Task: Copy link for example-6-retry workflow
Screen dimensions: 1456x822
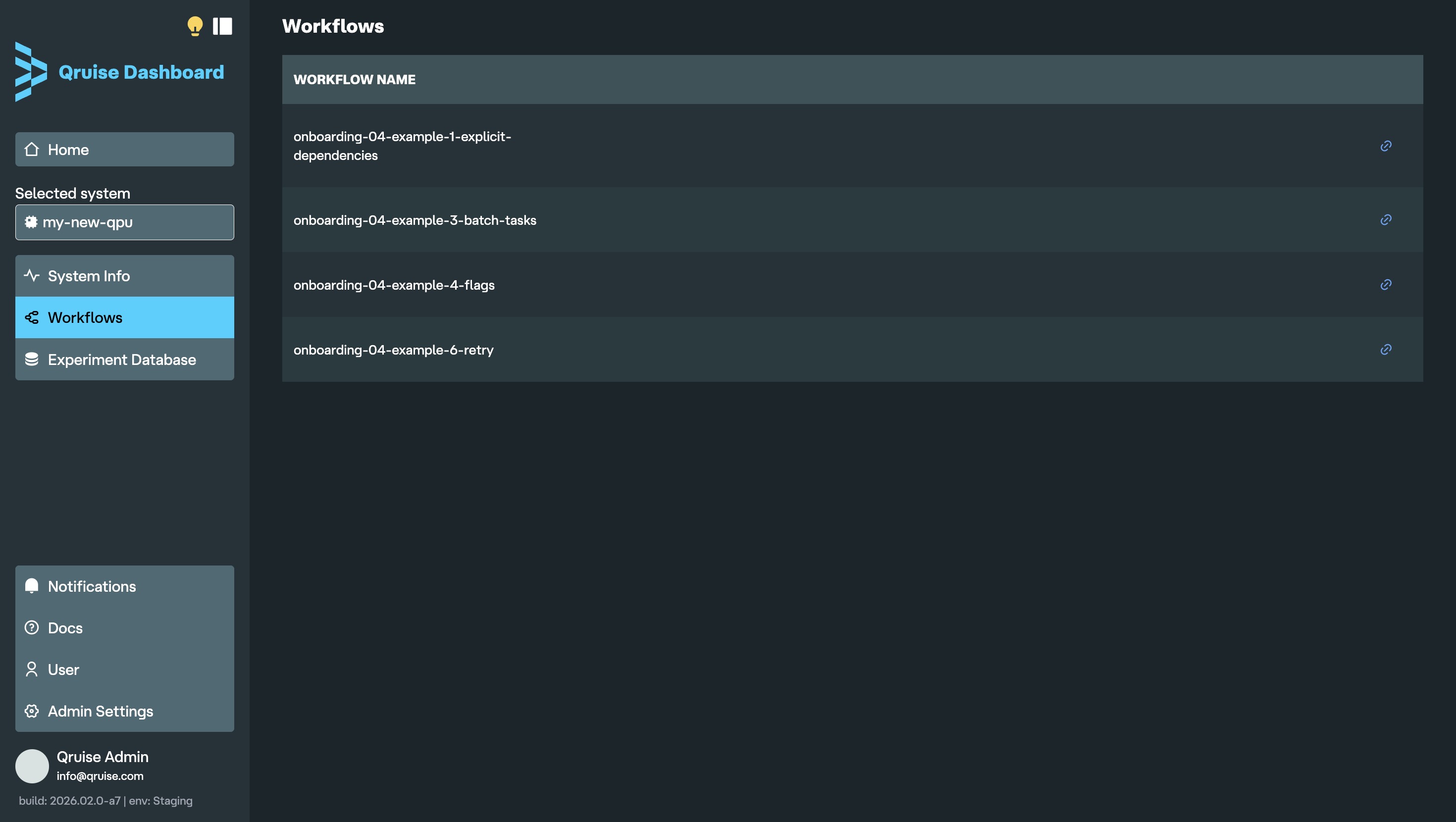Action: point(1386,350)
